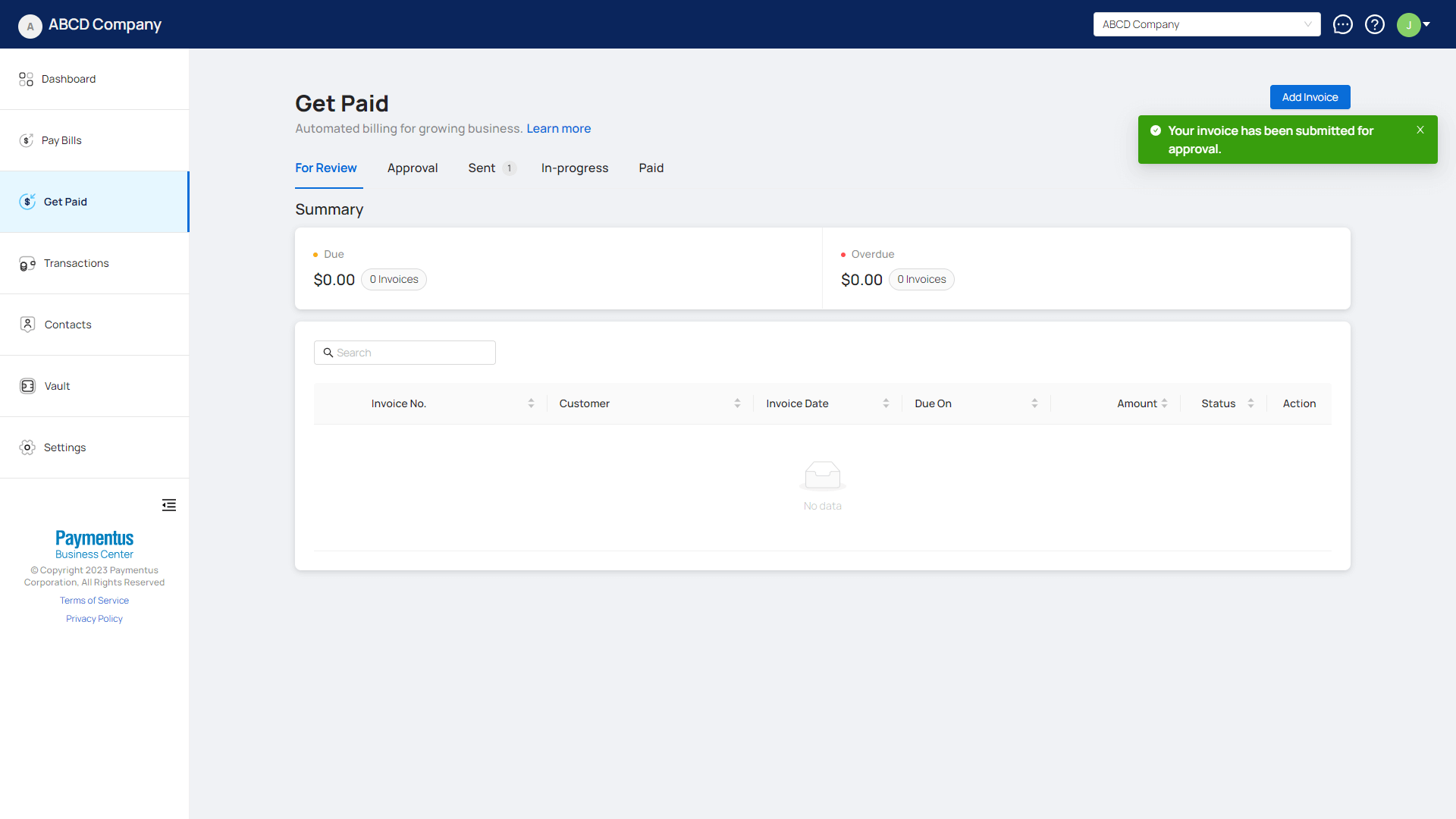The width and height of the screenshot is (1456, 819).
Task: Open the chat support icon
Action: pos(1342,24)
